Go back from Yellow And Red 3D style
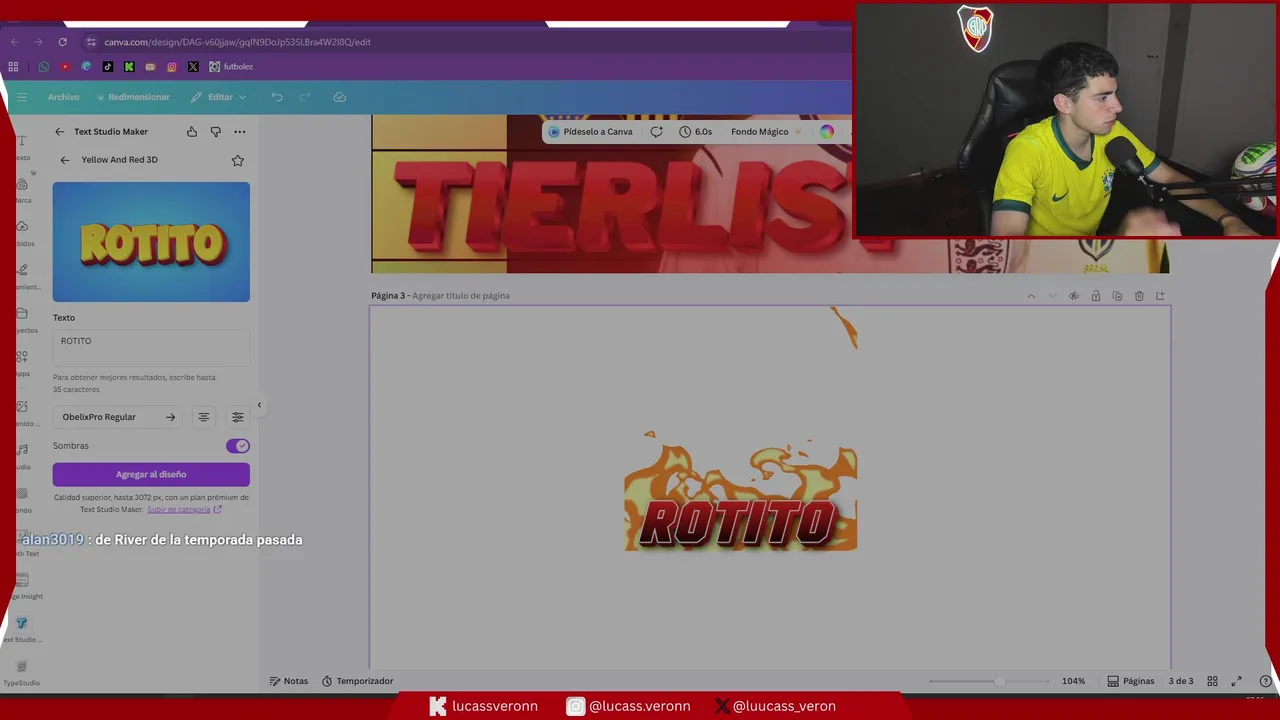This screenshot has width=1280, height=720. click(x=65, y=160)
